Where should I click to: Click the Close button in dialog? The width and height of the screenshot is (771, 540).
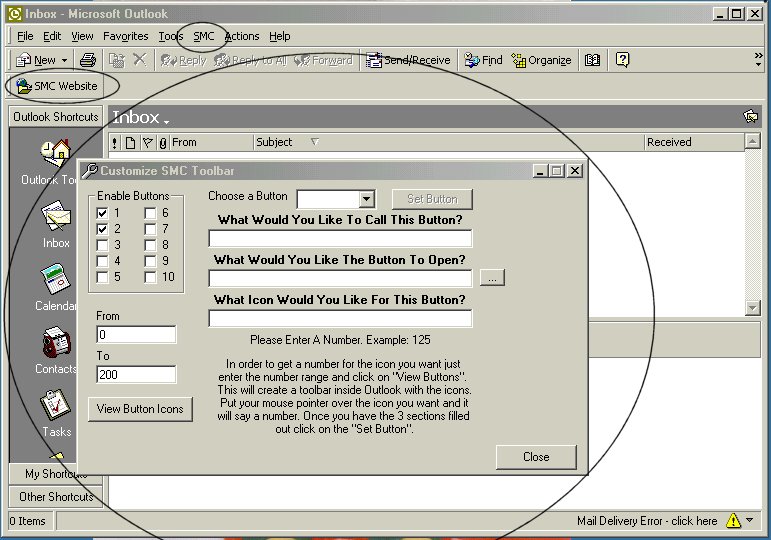click(536, 457)
